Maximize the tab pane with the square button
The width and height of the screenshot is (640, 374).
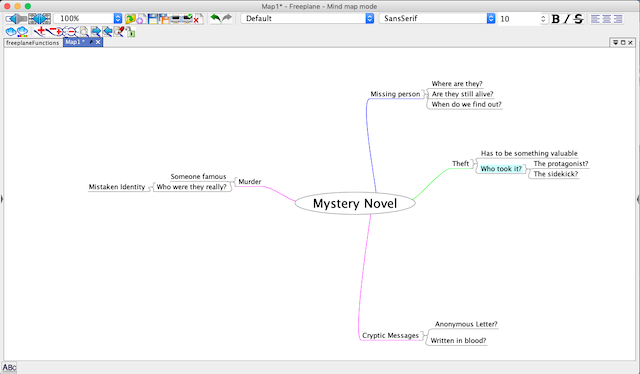(x=623, y=42)
